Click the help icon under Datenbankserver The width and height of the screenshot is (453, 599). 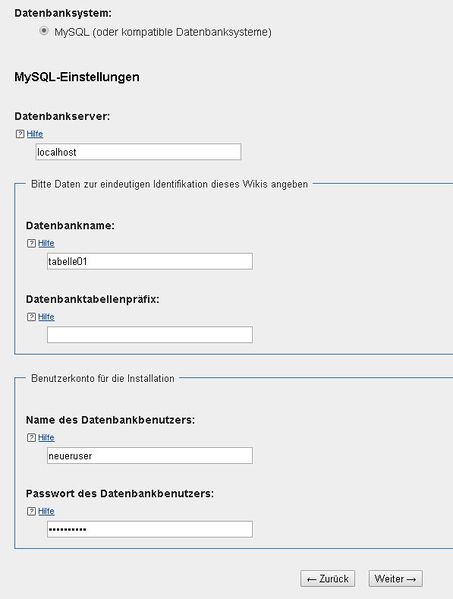20,134
